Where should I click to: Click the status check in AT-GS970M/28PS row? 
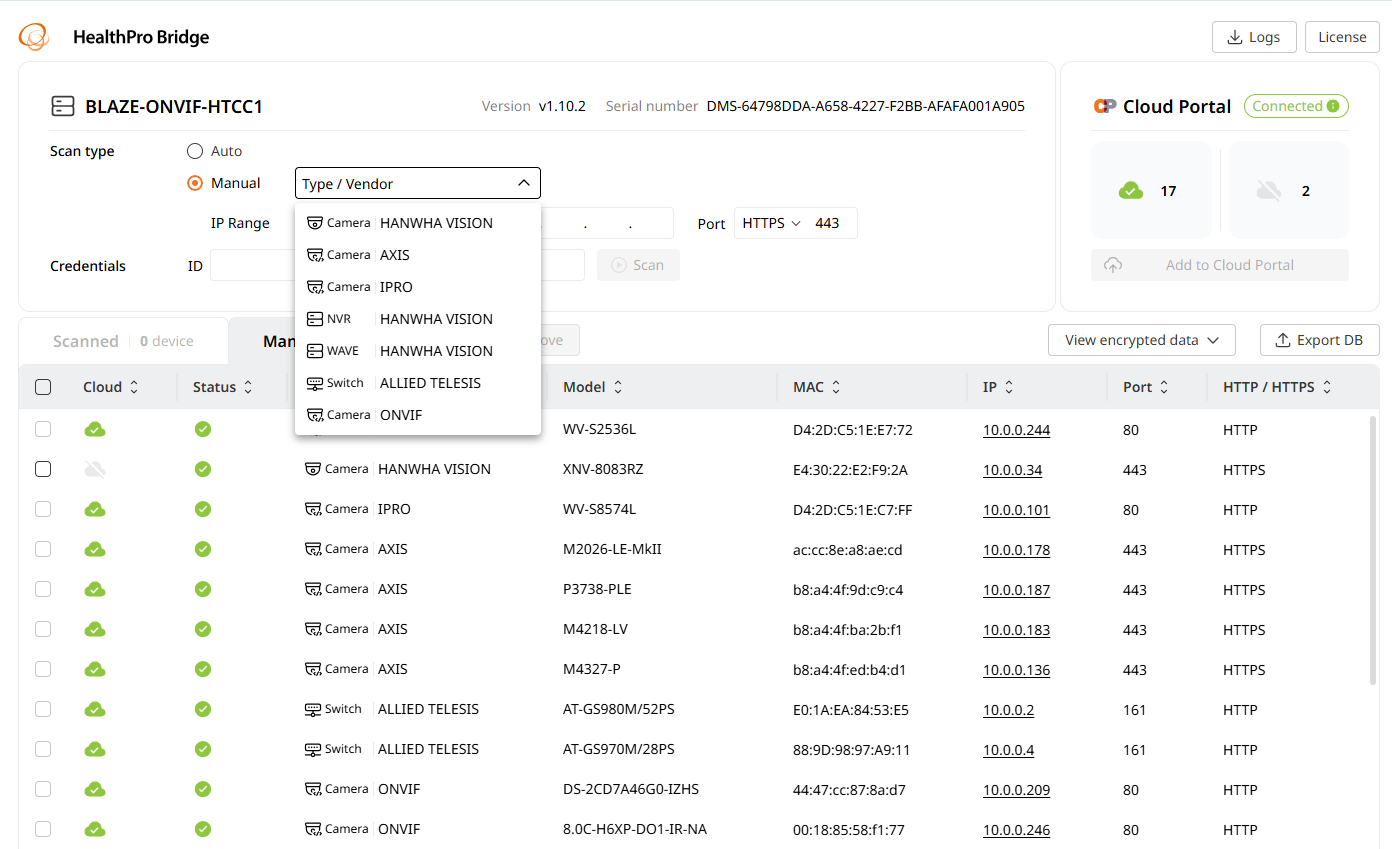pos(203,749)
